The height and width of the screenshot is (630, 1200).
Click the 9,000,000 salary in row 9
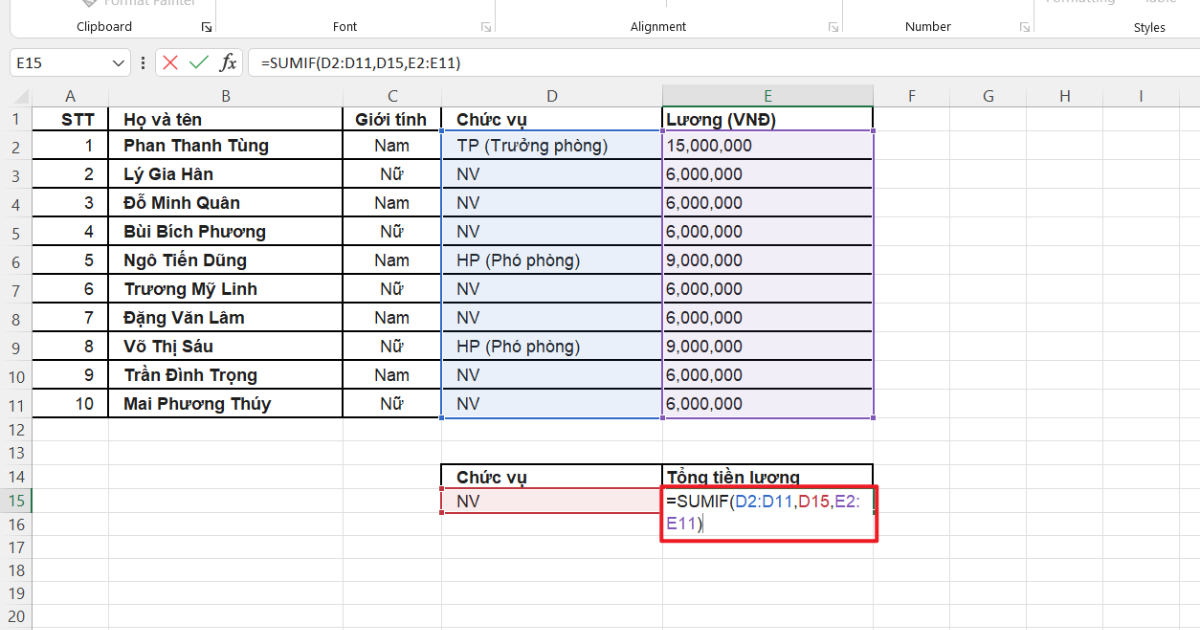coord(767,347)
